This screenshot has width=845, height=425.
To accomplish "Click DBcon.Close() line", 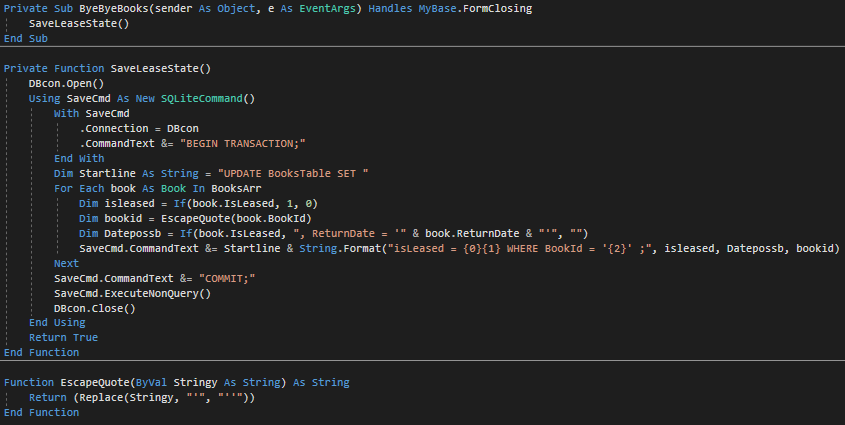I will pos(95,309).
